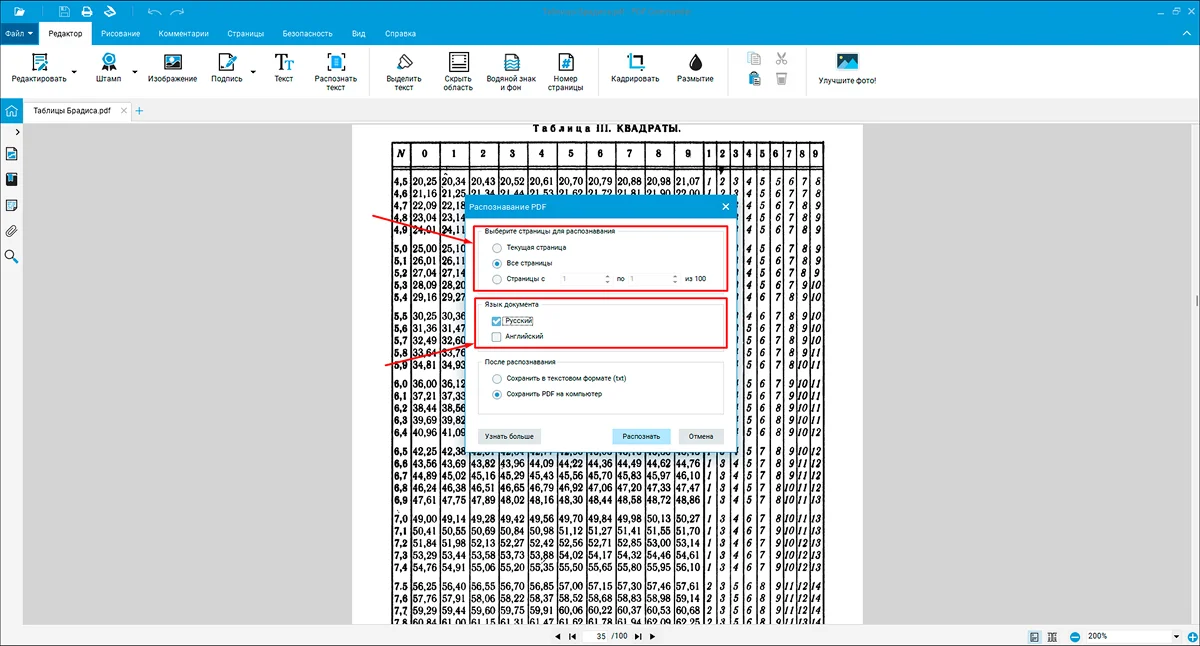1200x646 pixels.
Task: Click the page number field showing 35
Action: coord(601,636)
